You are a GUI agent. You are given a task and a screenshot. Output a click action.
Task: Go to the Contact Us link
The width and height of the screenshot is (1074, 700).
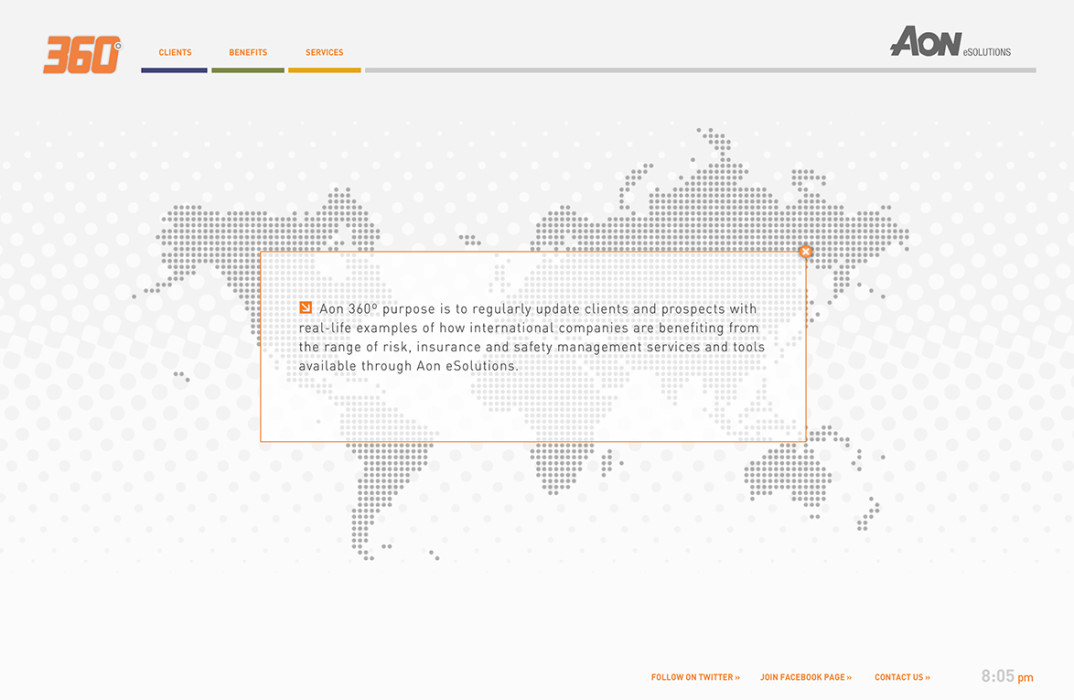click(902, 677)
